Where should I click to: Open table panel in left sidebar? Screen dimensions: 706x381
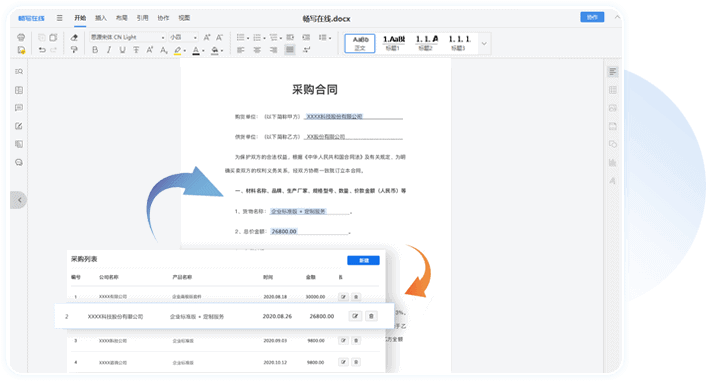19,90
